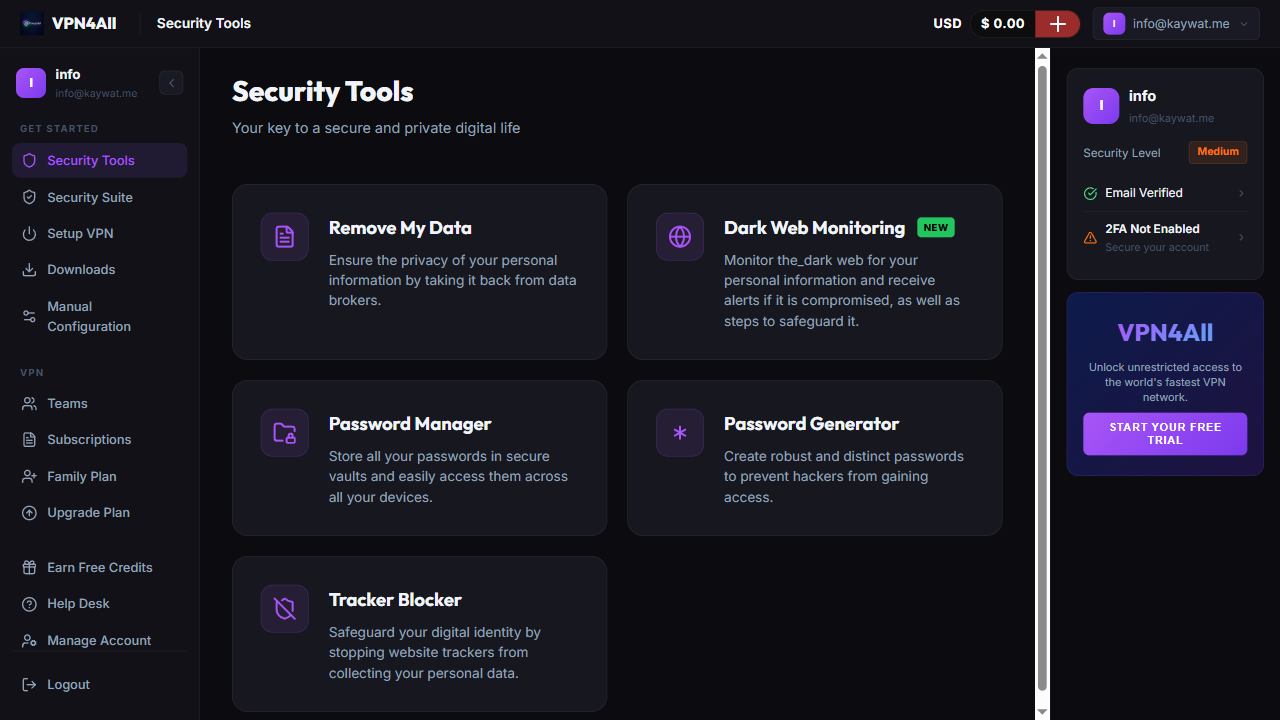Click the Password Generator asterisk icon
The image size is (1280, 720).
pyautogui.click(x=680, y=433)
